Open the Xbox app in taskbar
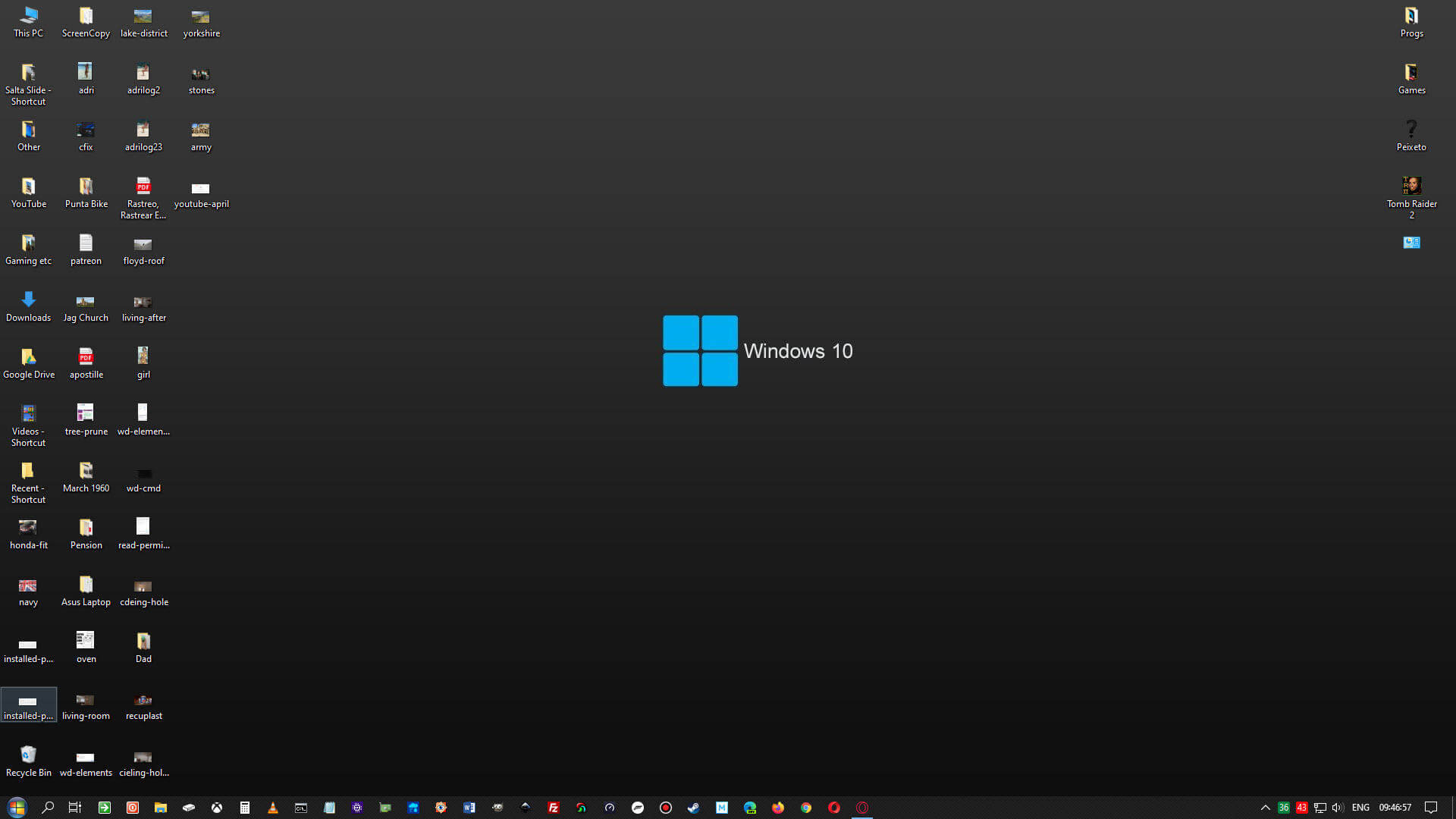This screenshot has width=1456, height=819. pyautogui.click(x=217, y=808)
